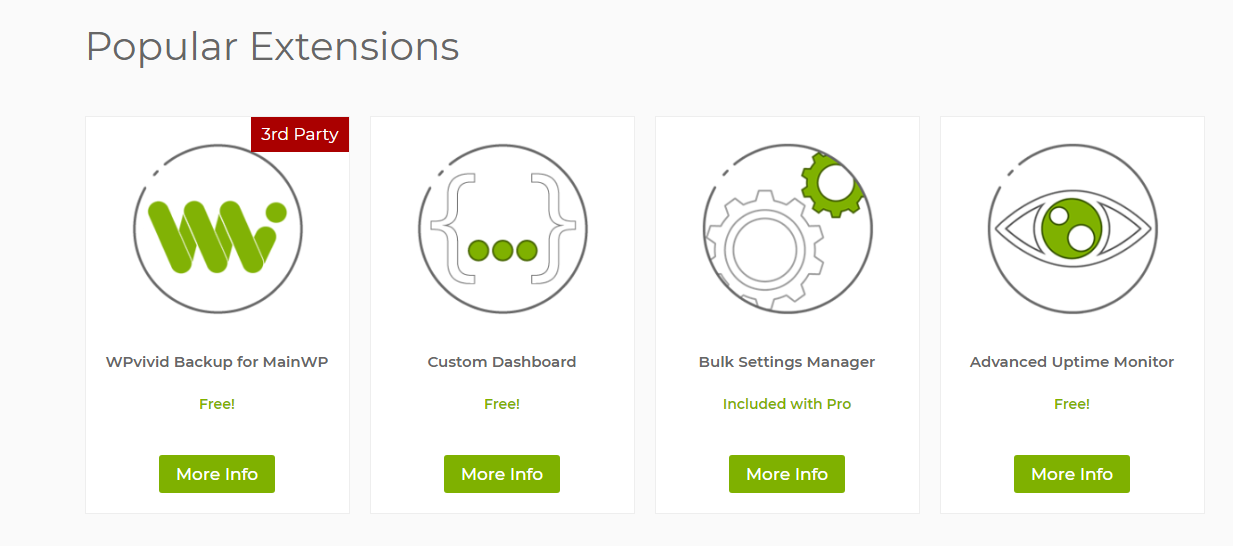Click the green pupil of the eye icon

pyautogui.click(x=1071, y=228)
